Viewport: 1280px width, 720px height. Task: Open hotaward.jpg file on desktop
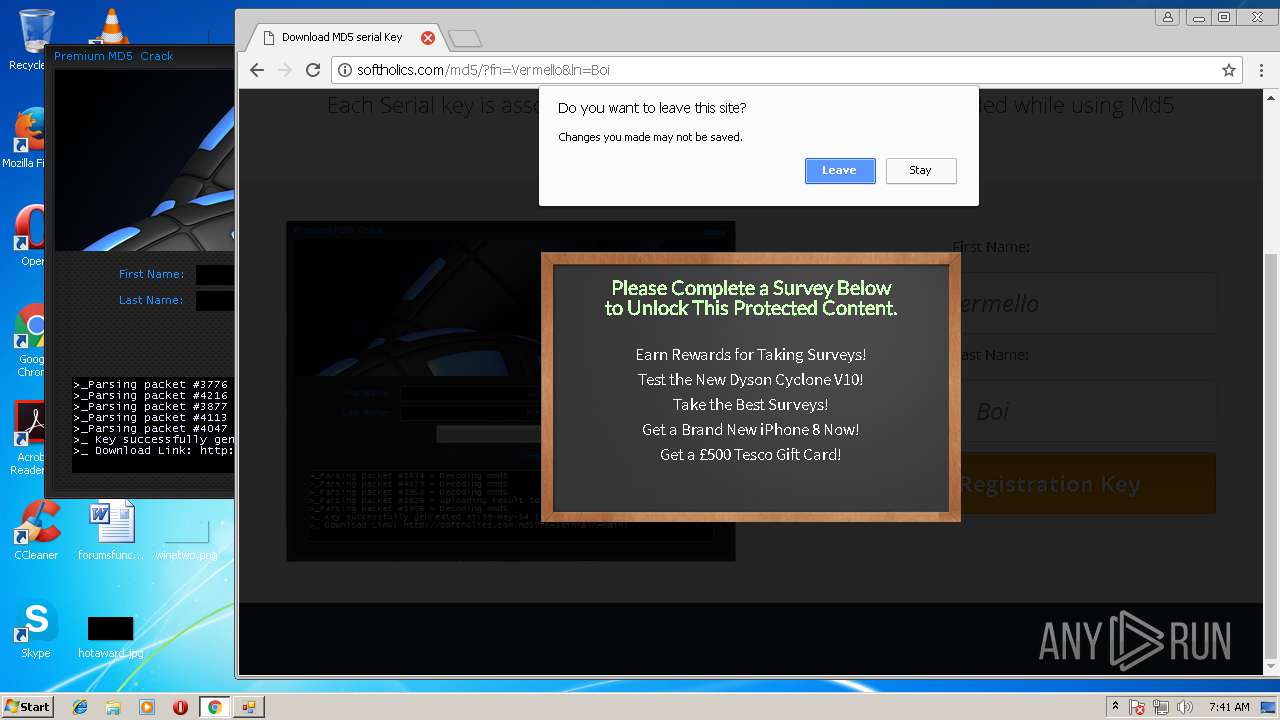tap(110, 637)
